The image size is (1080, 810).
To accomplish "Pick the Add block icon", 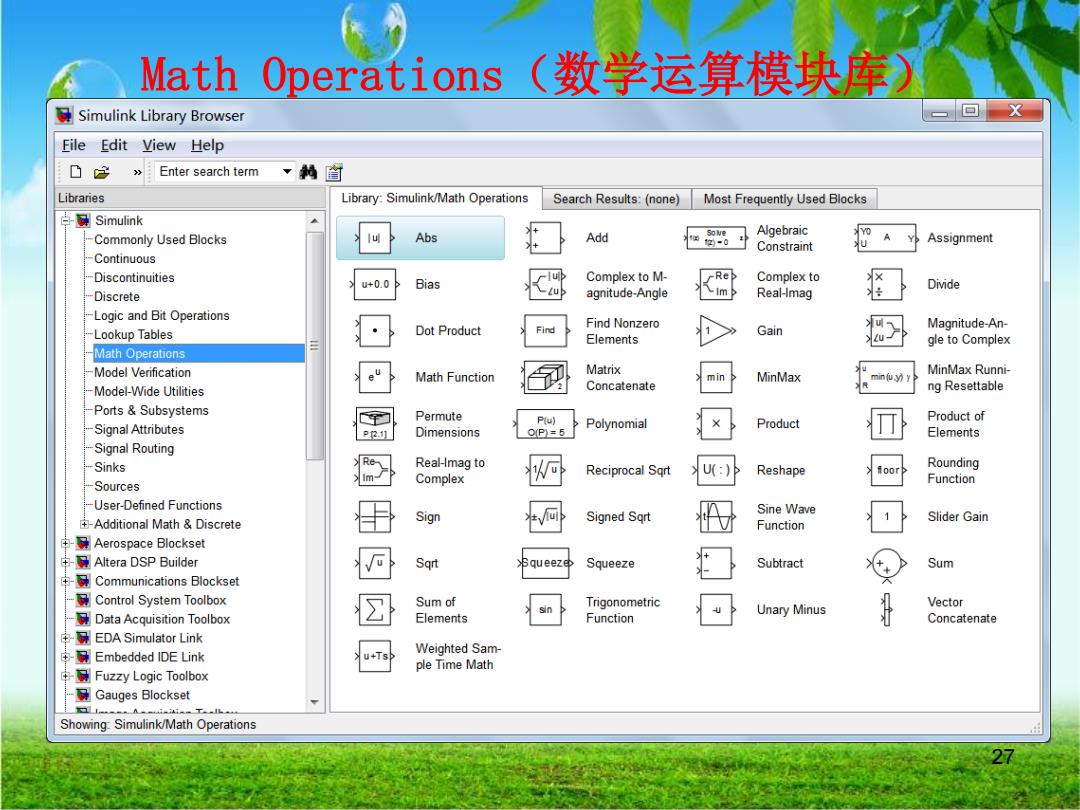I will (546, 238).
